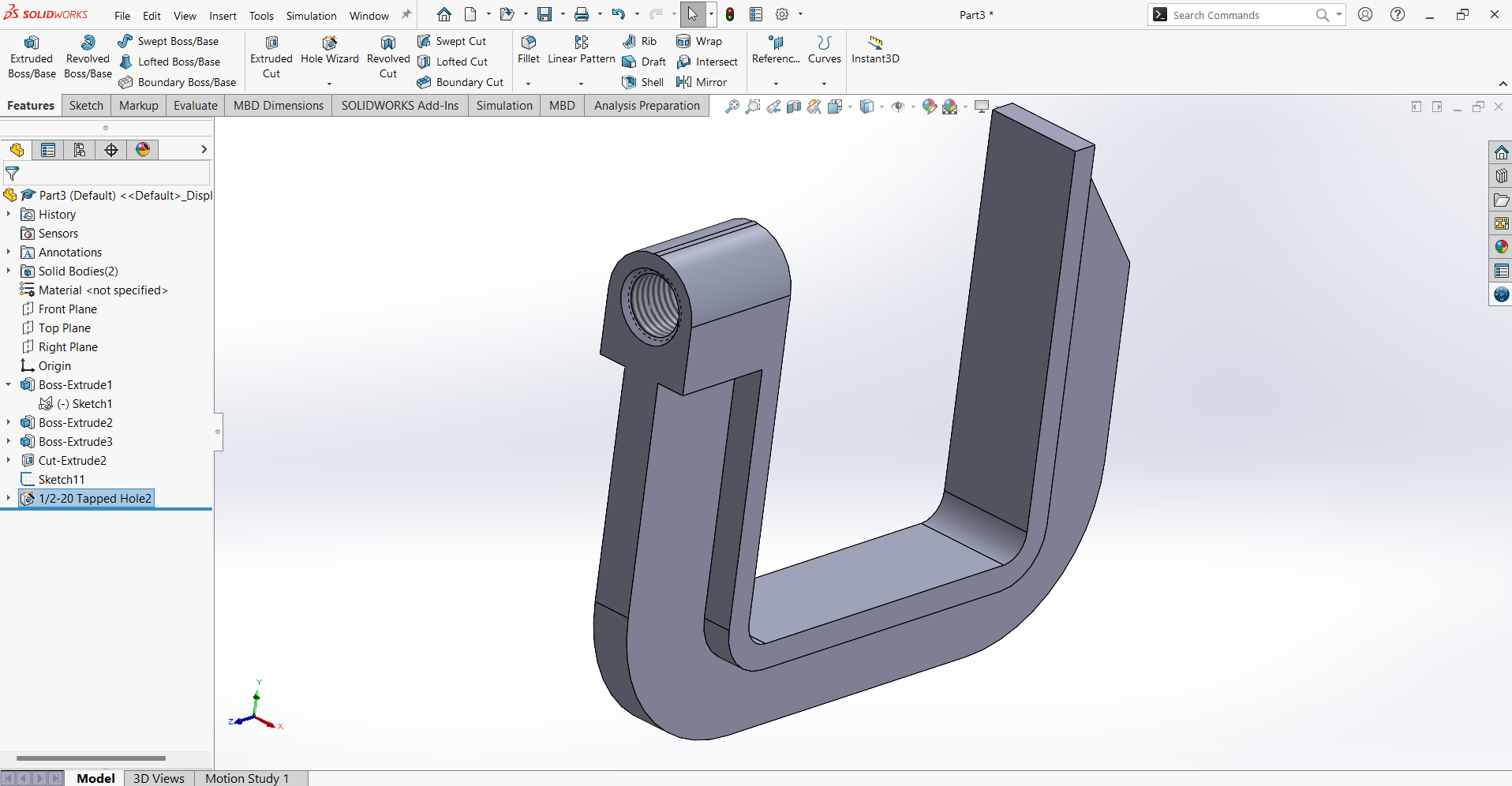
Task: Open the Linear Pattern tool
Action: coord(582,51)
